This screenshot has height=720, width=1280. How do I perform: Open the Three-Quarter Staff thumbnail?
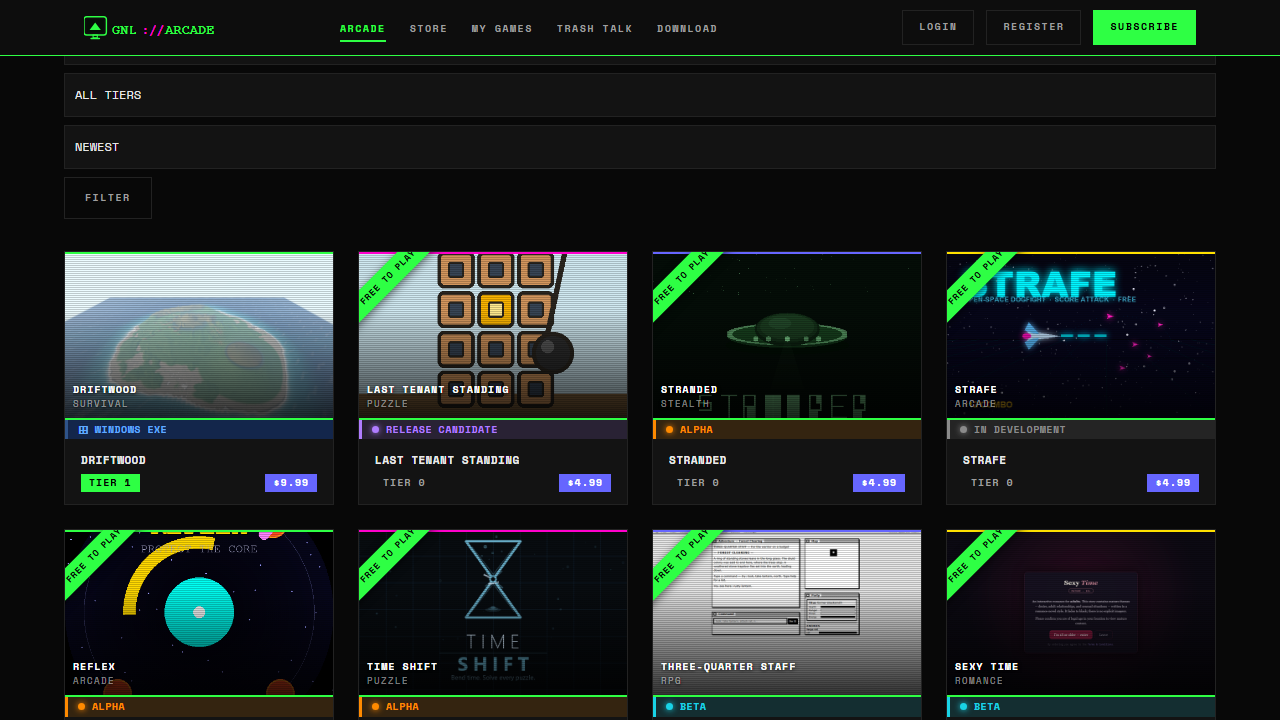coord(787,613)
